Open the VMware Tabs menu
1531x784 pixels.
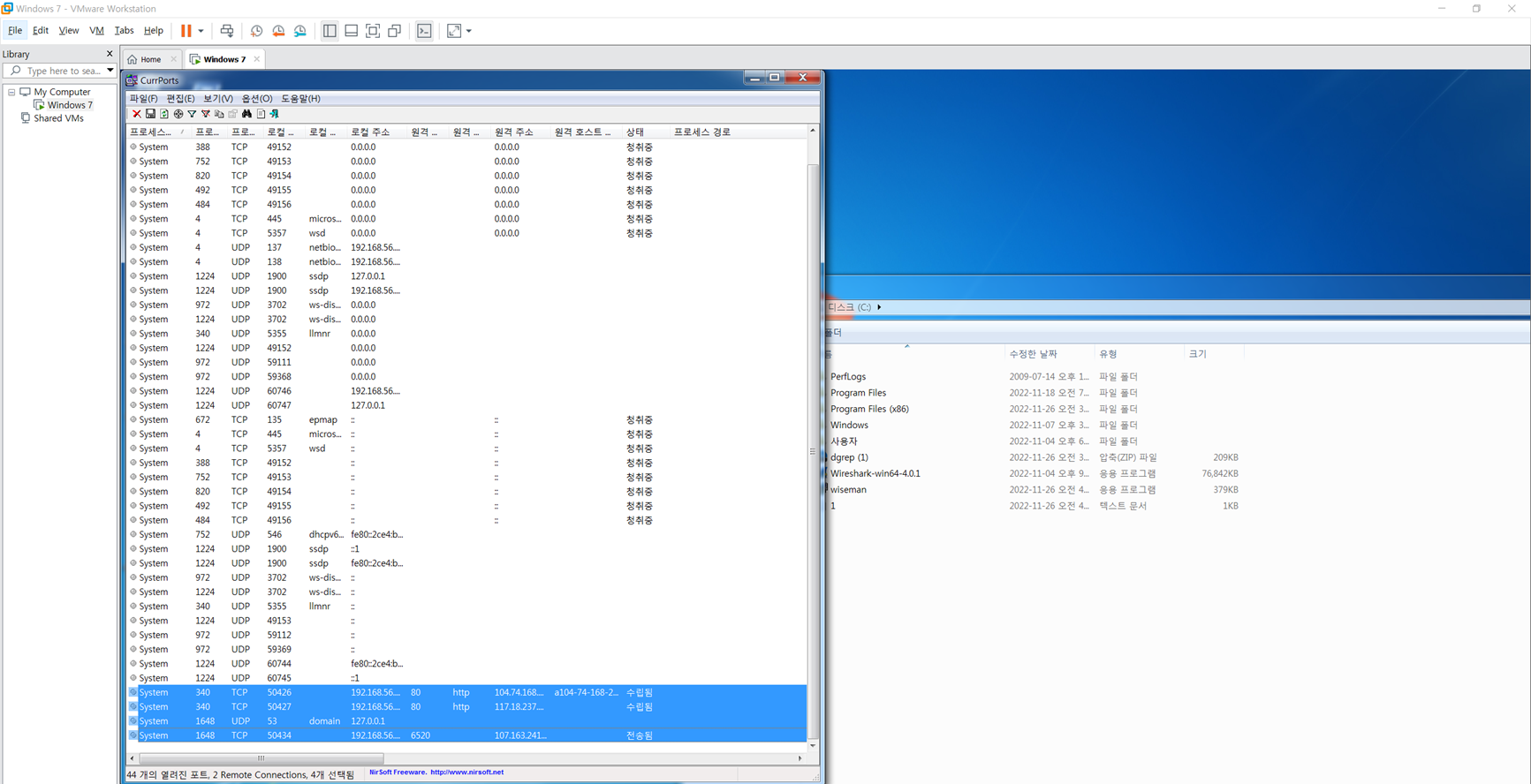[x=124, y=30]
